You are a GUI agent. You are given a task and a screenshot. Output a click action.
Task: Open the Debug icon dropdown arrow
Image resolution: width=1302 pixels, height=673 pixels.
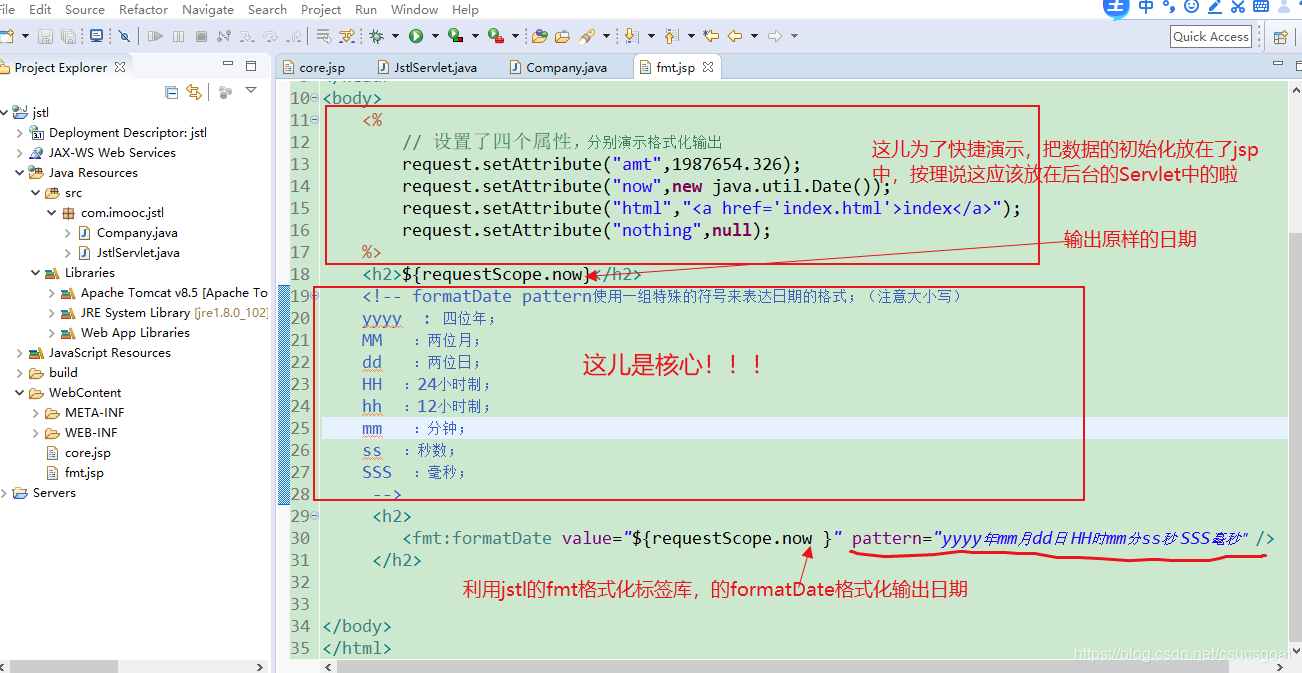(395, 37)
